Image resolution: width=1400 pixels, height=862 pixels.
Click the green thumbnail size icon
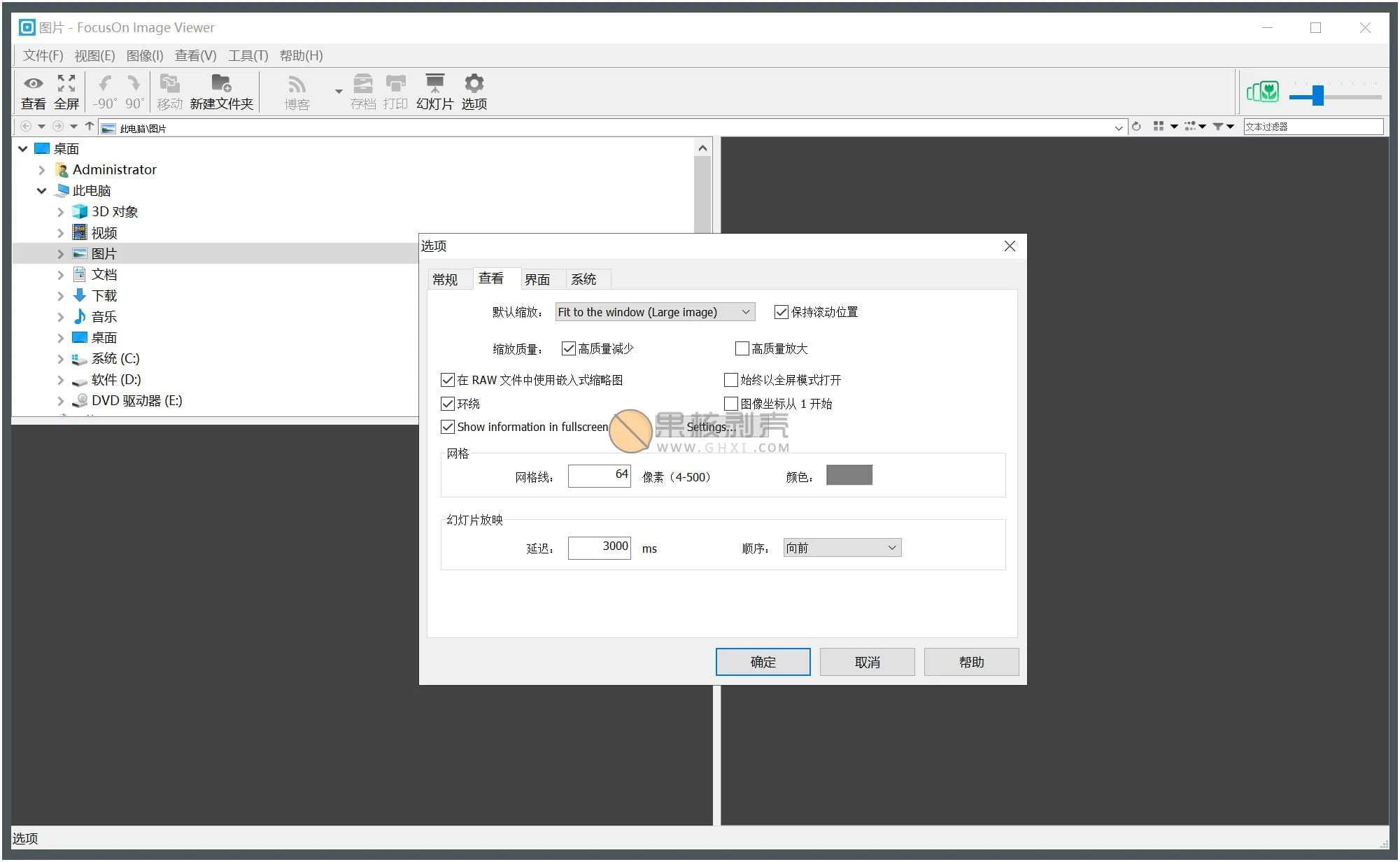[x=1263, y=92]
